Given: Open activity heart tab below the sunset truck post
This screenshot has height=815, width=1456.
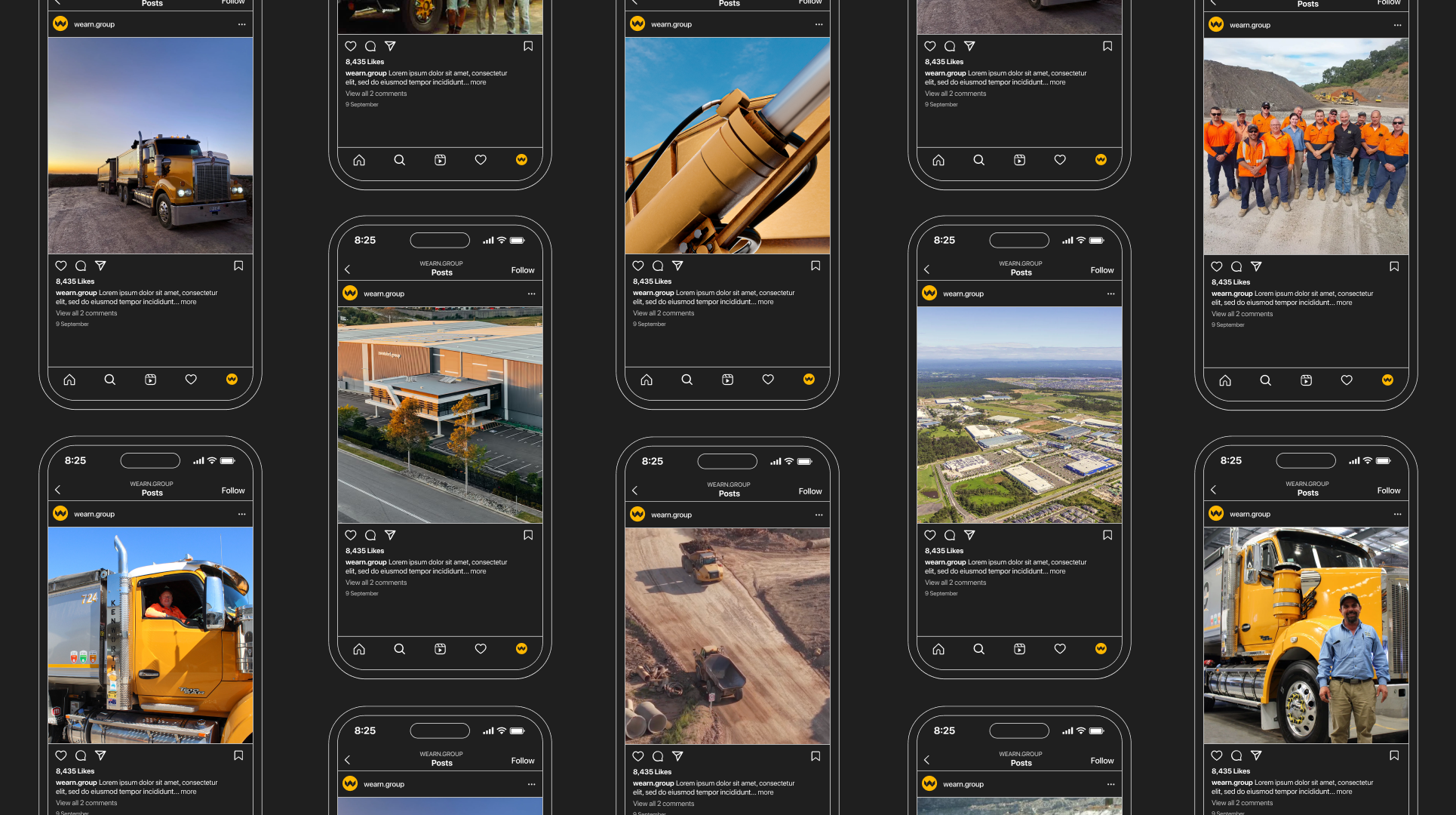Looking at the screenshot, I should pyautogui.click(x=191, y=380).
